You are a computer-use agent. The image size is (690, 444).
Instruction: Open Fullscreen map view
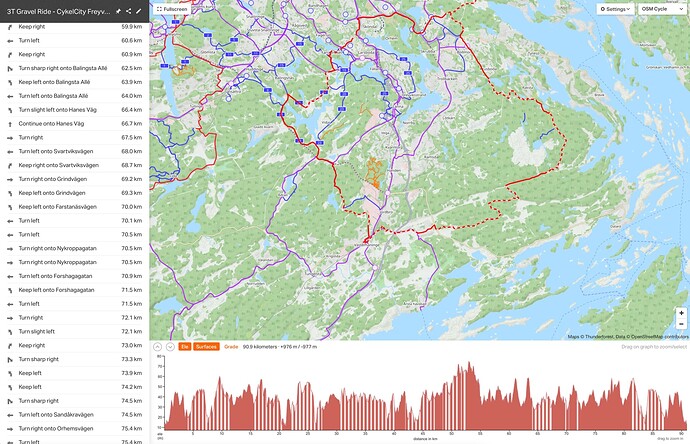(172, 9)
